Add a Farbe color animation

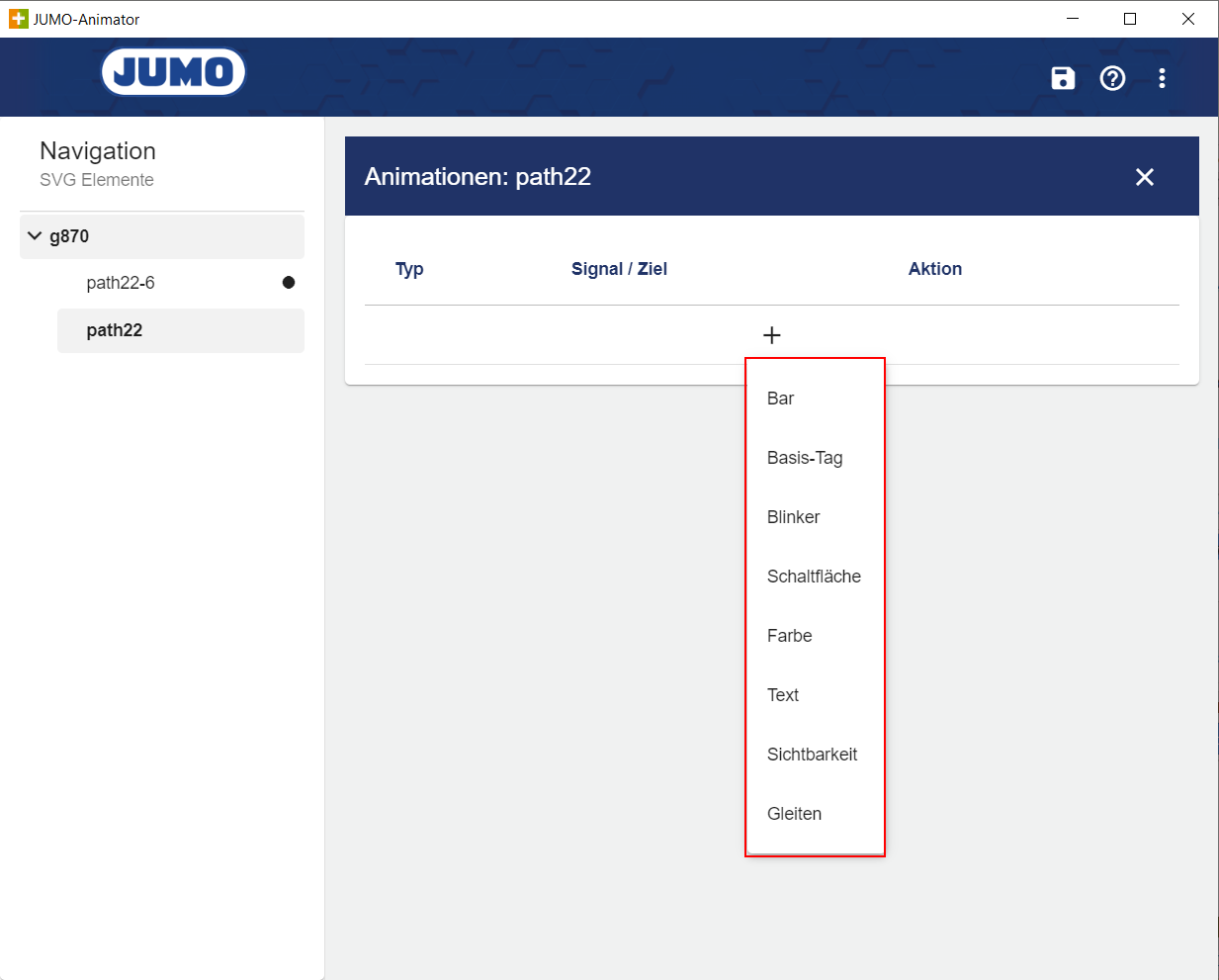(x=789, y=636)
